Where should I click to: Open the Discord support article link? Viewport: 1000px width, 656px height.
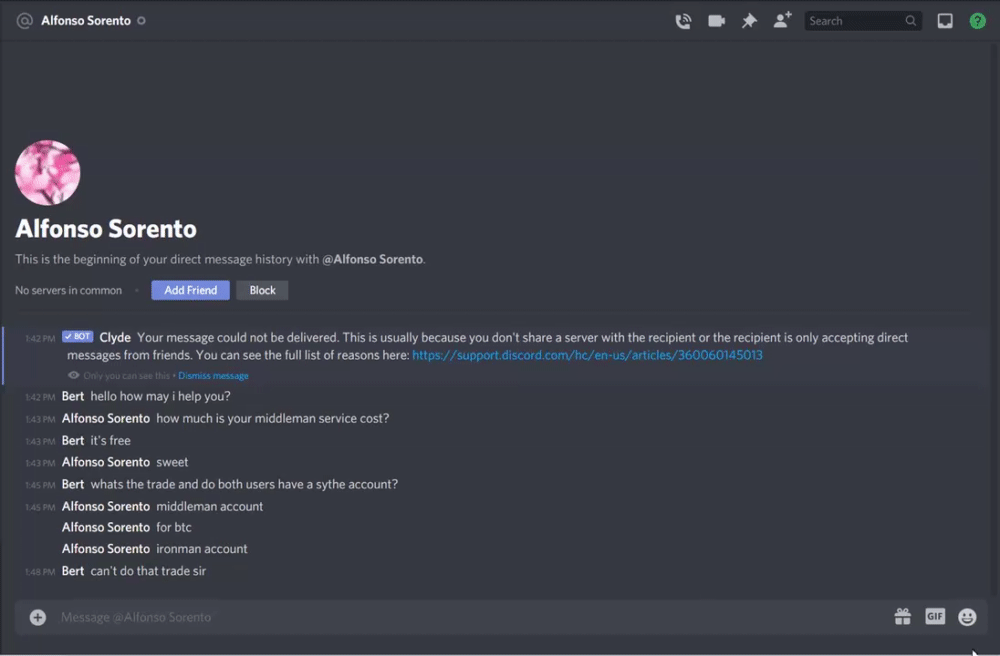[587, 355]
